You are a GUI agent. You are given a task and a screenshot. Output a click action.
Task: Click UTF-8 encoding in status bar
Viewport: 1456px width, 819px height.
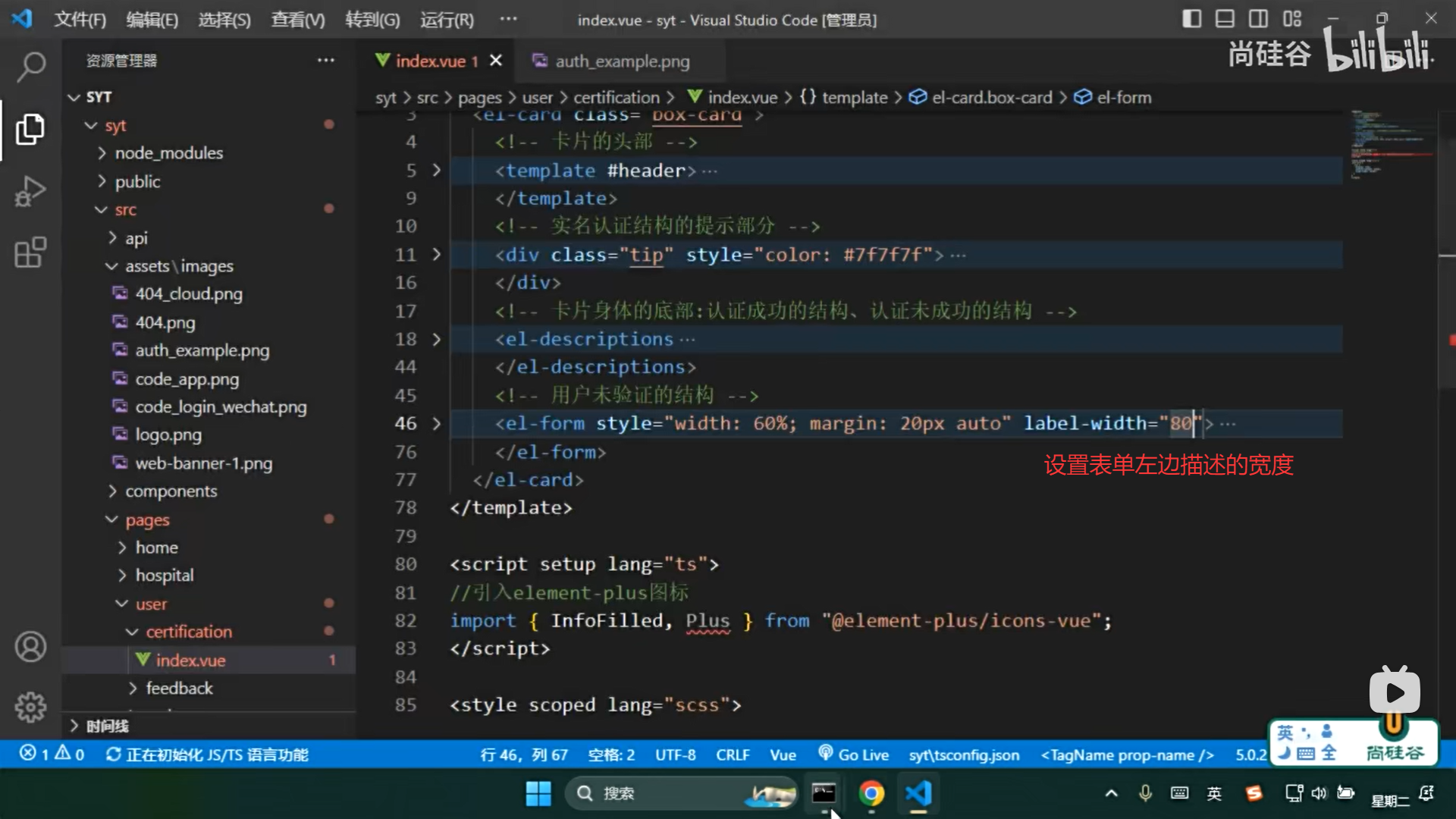point(675,755)
